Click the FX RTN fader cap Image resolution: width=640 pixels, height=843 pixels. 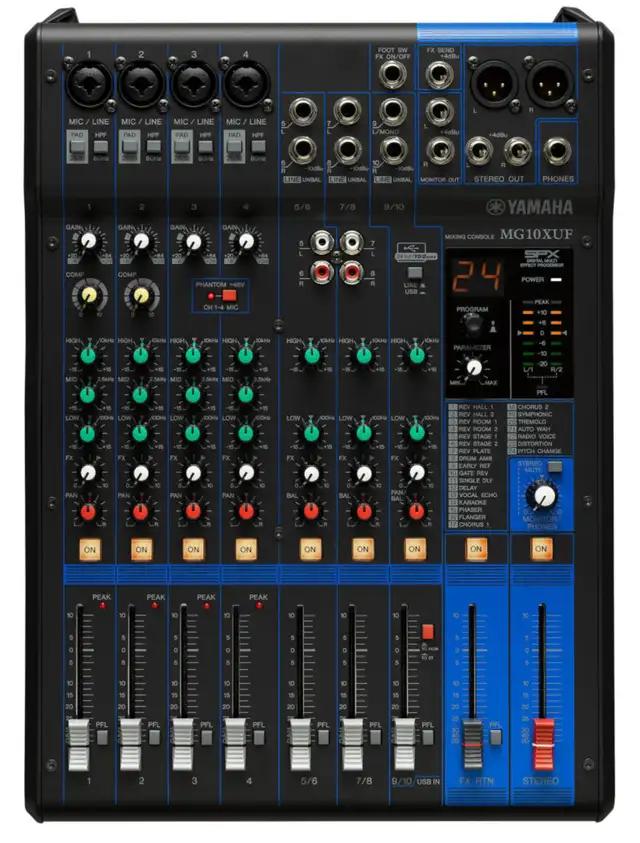(473, 744)
